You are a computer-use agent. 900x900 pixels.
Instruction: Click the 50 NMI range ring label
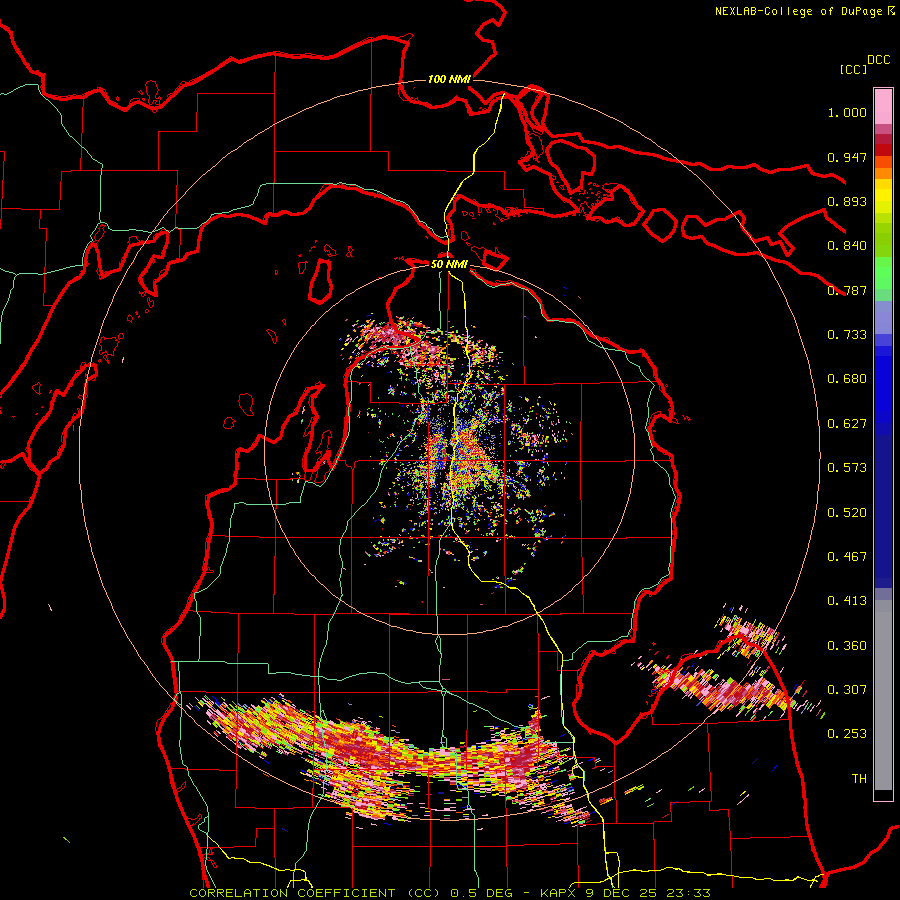coord(449,264)
